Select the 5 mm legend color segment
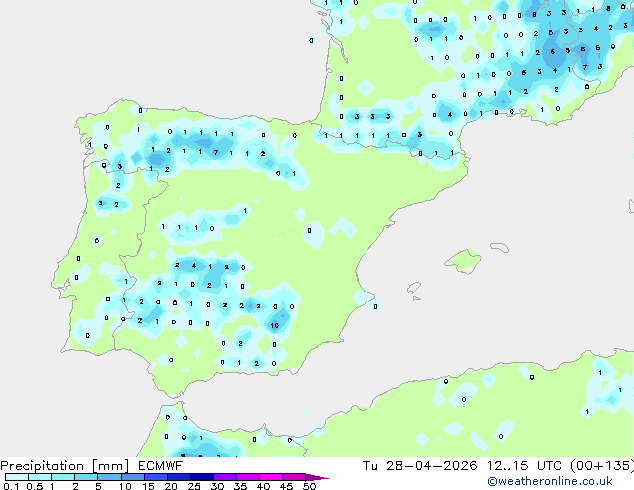Image resolution: width=634 pixels, height=490 pixels. (x=109, y=477)
